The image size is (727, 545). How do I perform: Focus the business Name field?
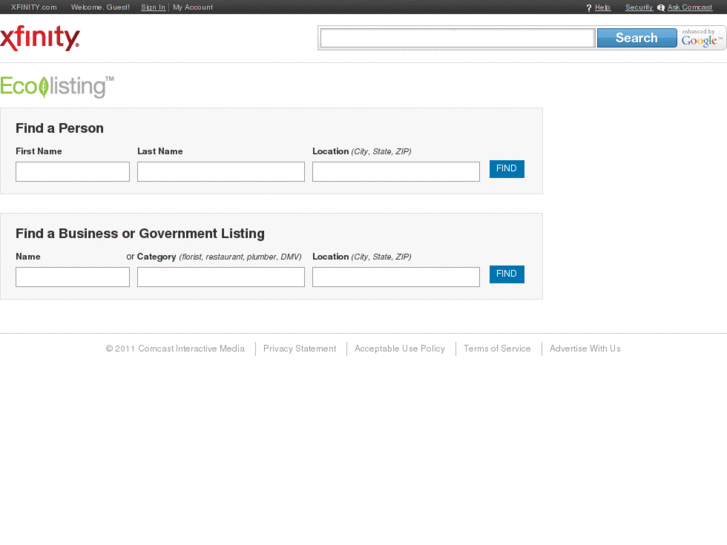(x=73, y=277)
